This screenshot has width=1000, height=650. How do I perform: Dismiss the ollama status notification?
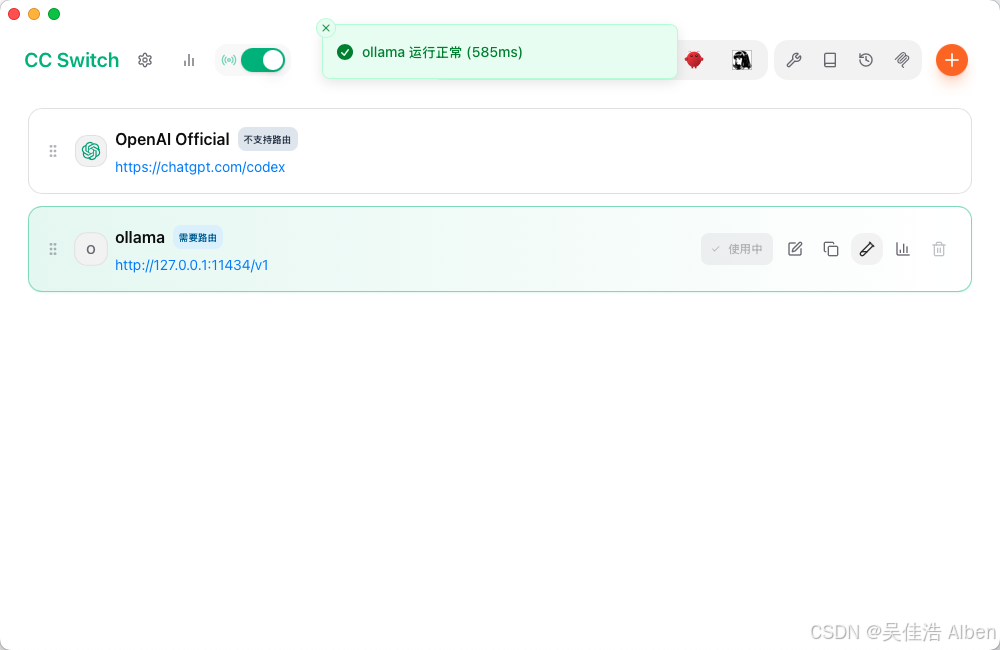pos(326,28)
